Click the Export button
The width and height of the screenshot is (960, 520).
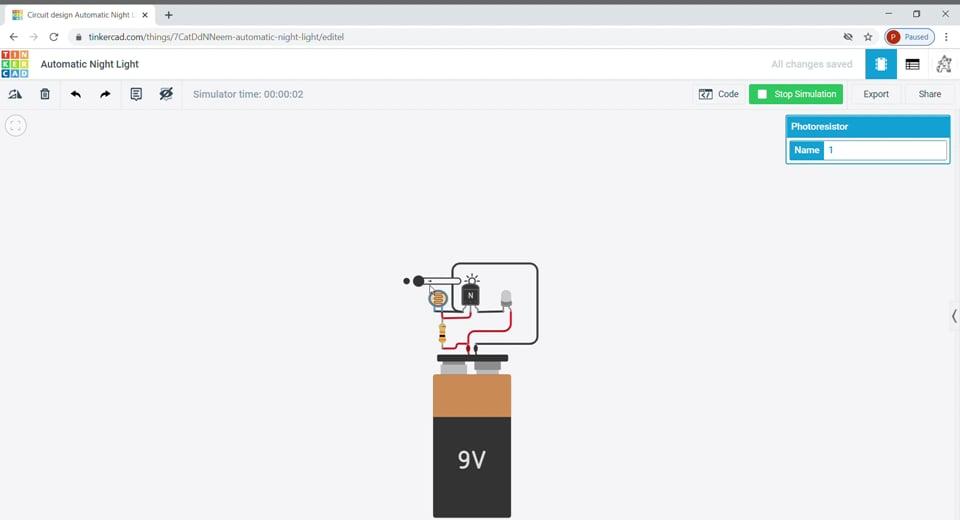876,94
